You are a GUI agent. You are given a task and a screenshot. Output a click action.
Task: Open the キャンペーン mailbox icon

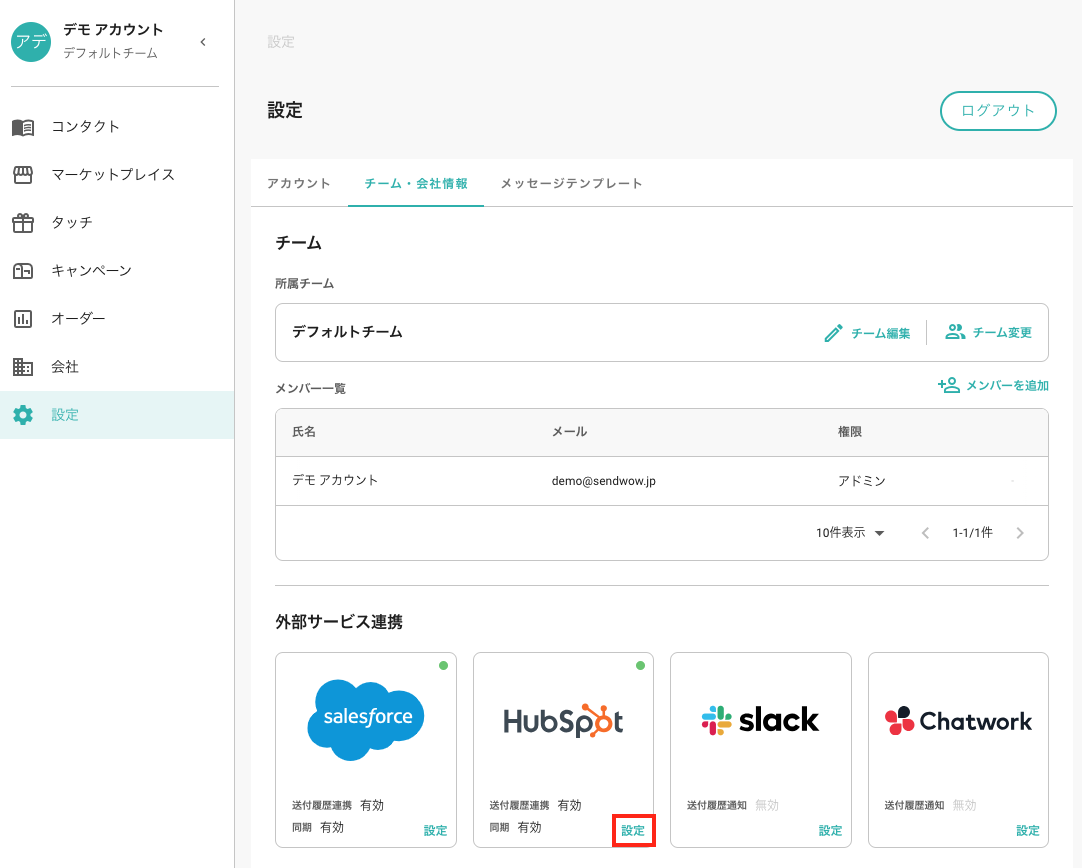pyautogui.click(x=23, y=270)
